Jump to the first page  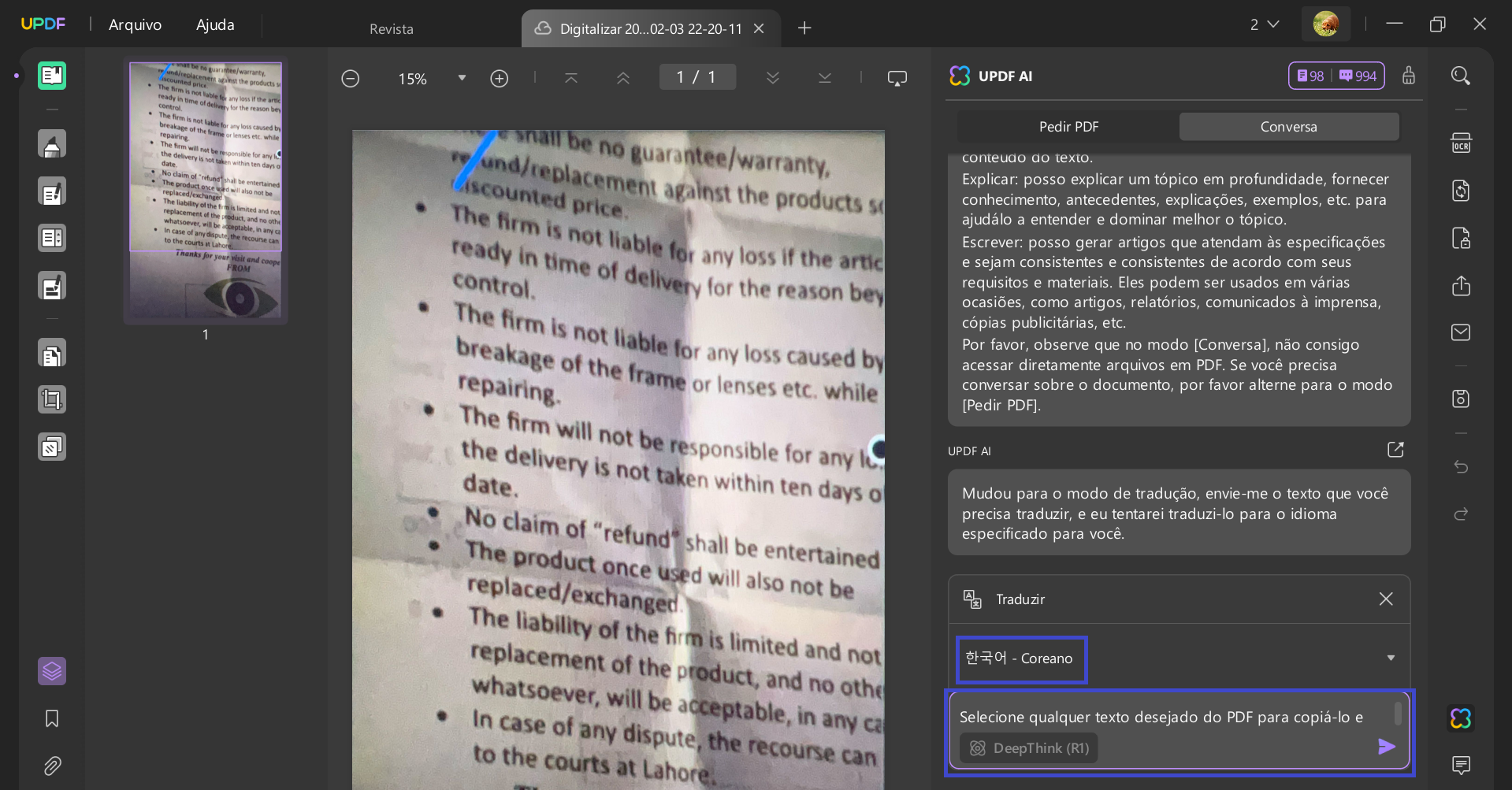point(571,78)
